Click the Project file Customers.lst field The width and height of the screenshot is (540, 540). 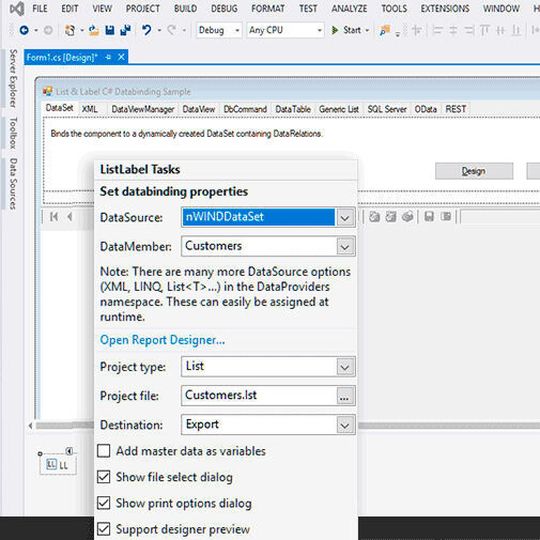click(259, 396)
